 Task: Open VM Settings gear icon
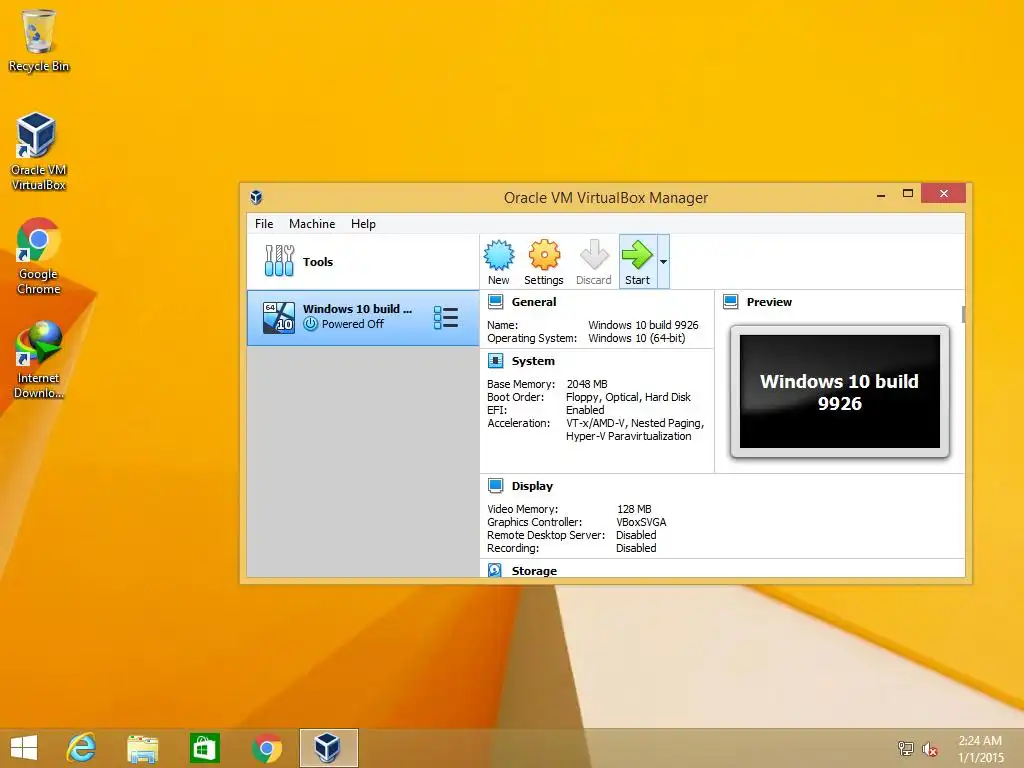[544, 255]
